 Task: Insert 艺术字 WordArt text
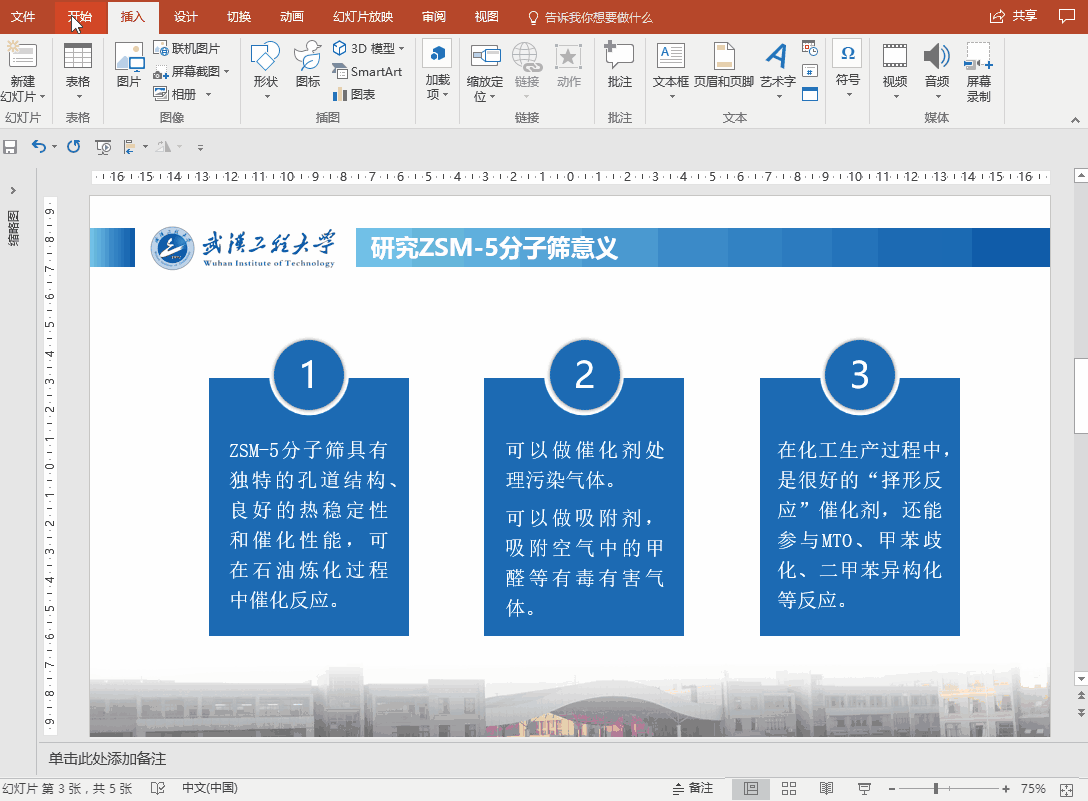tap(777, 69)
